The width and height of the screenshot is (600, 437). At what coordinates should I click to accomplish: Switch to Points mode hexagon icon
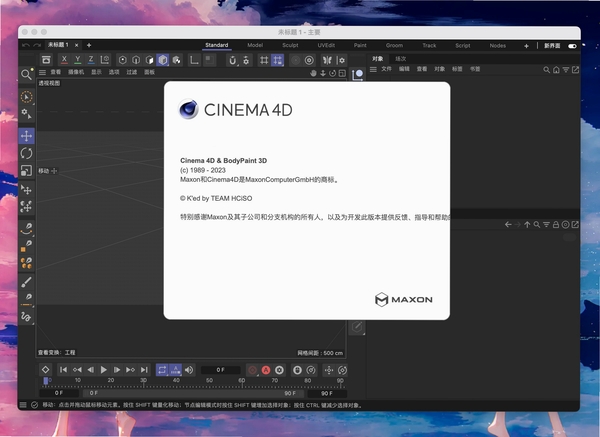point(122,60)
